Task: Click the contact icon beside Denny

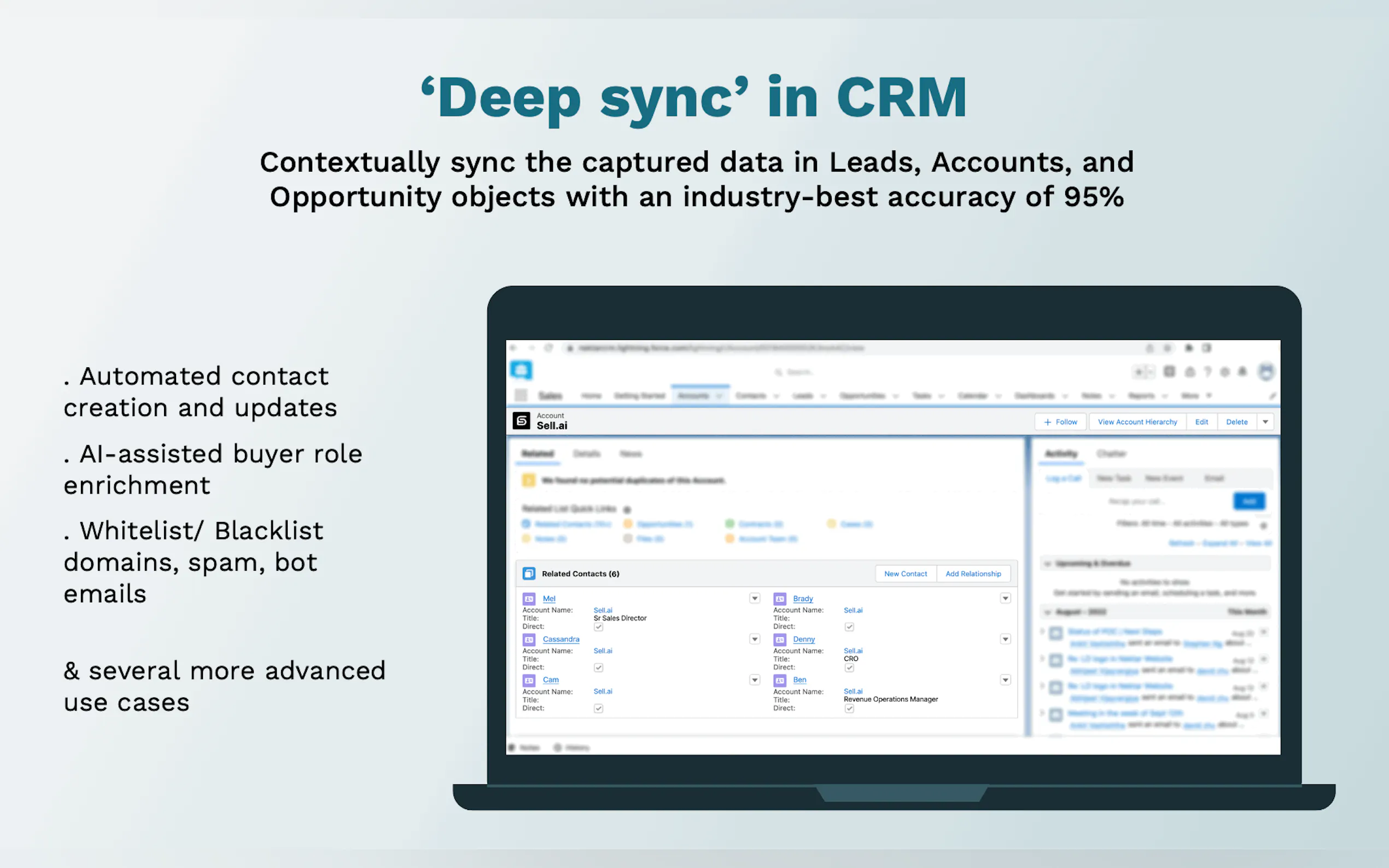Action: [x=780, y=640]
